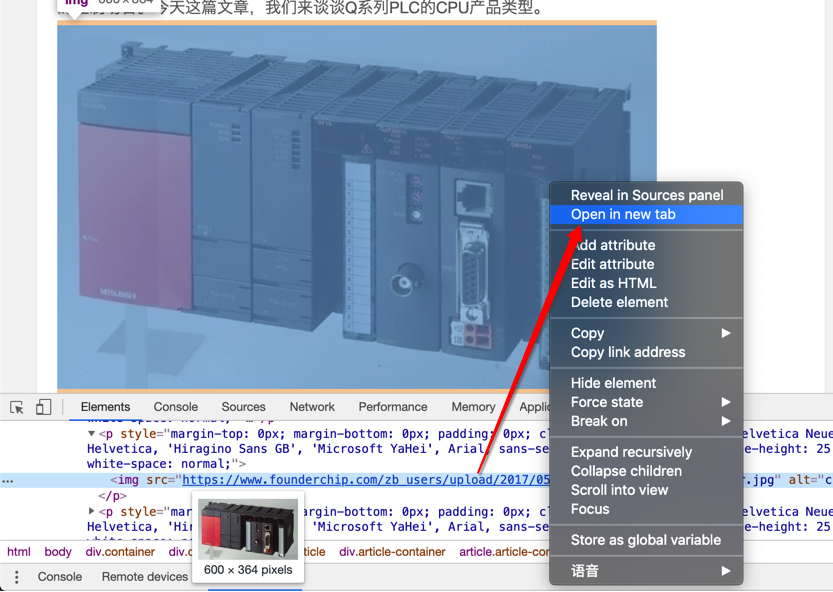Select the drawer Console tab
The height and width of the screenshot is (592, 833).
tap(60, 577)
